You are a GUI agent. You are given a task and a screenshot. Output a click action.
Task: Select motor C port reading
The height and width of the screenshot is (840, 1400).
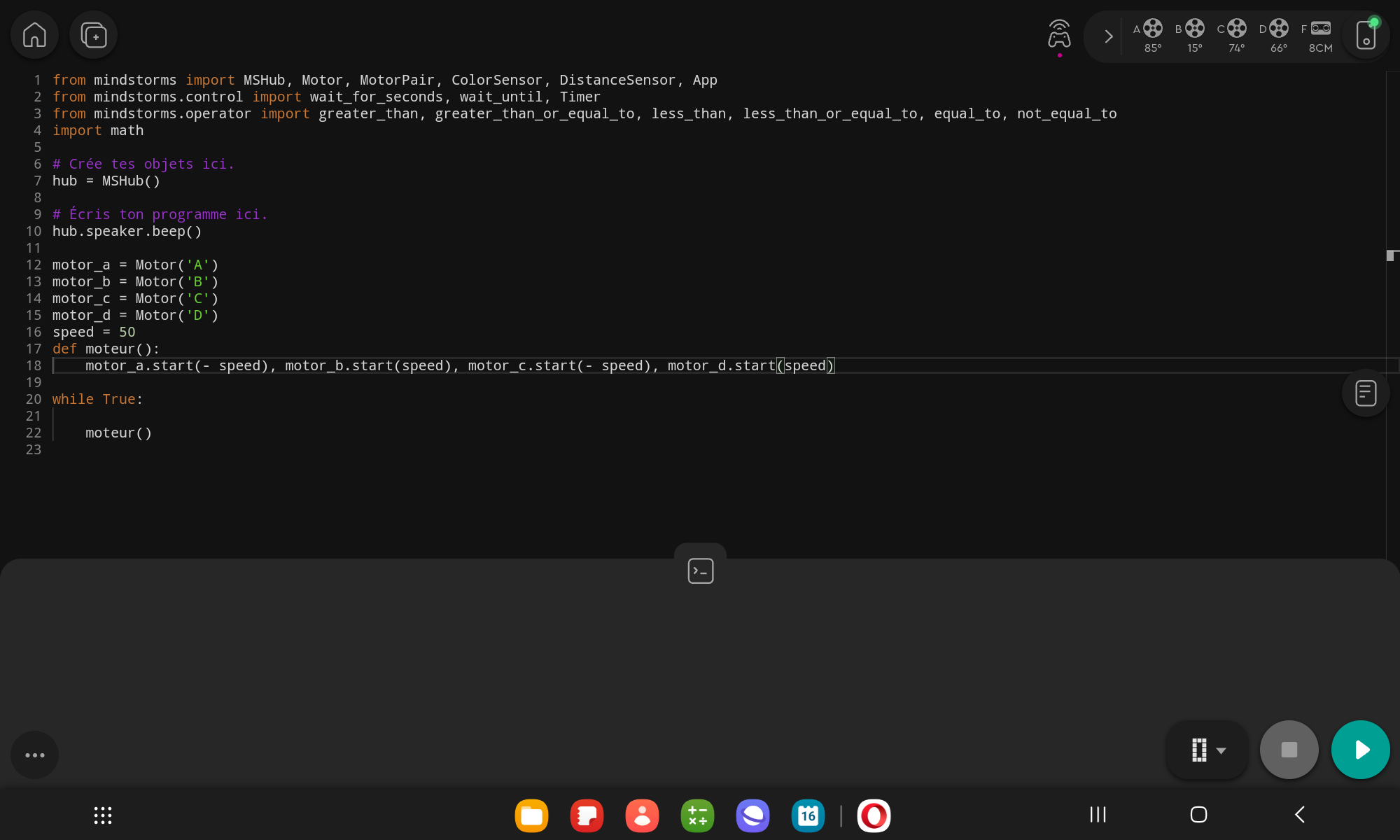coord(1235,36)
